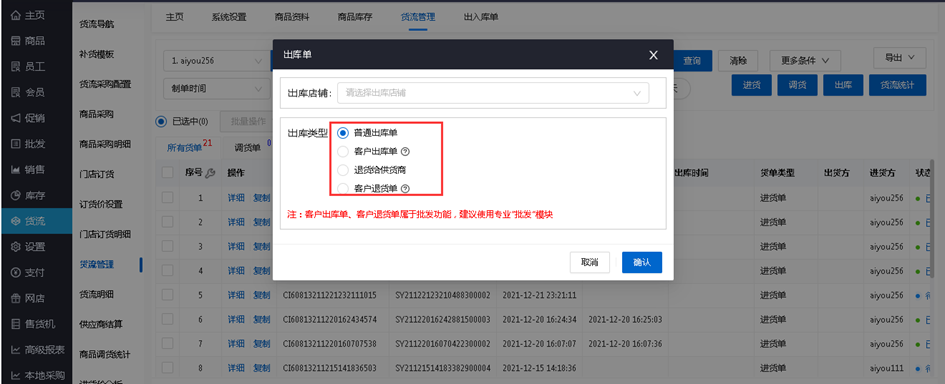Click the blue 货流统计 button
The width and height of the screenshot is (945, 384).
(x=898, y=86)
